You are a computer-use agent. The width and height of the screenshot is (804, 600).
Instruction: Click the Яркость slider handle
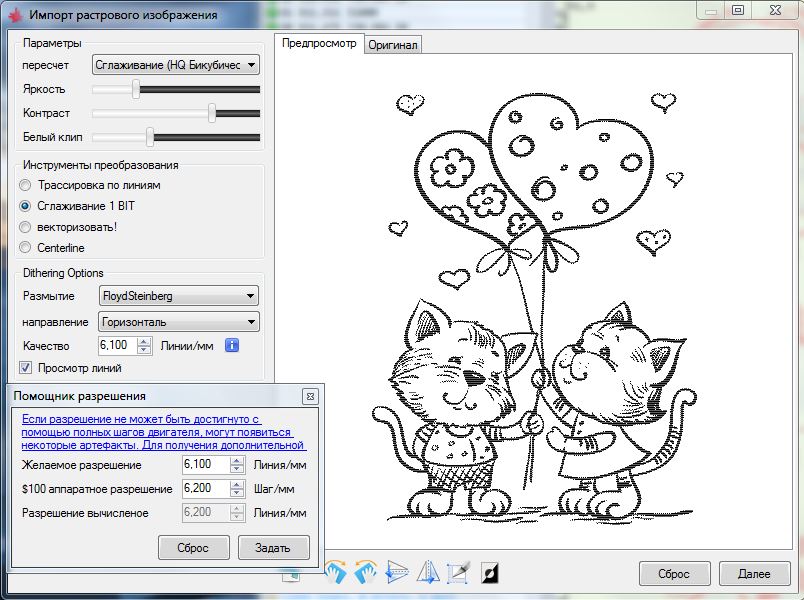(136, 89)
